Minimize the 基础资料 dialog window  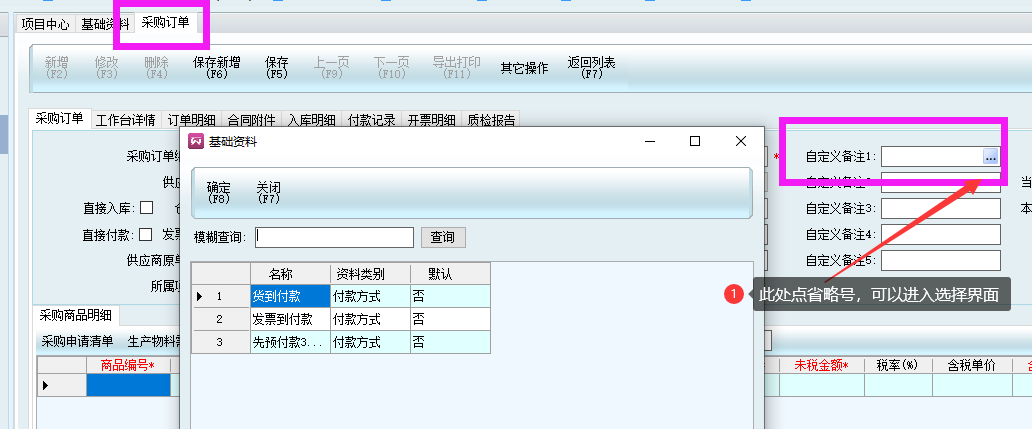(650, 142)
